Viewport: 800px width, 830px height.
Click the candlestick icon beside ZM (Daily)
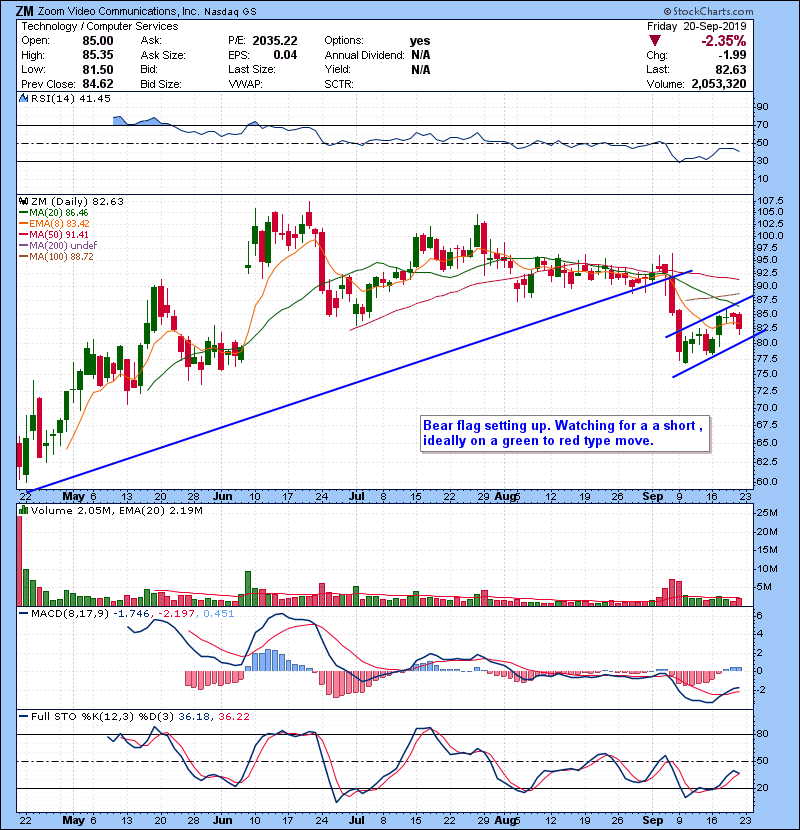(x=23, y=202)
